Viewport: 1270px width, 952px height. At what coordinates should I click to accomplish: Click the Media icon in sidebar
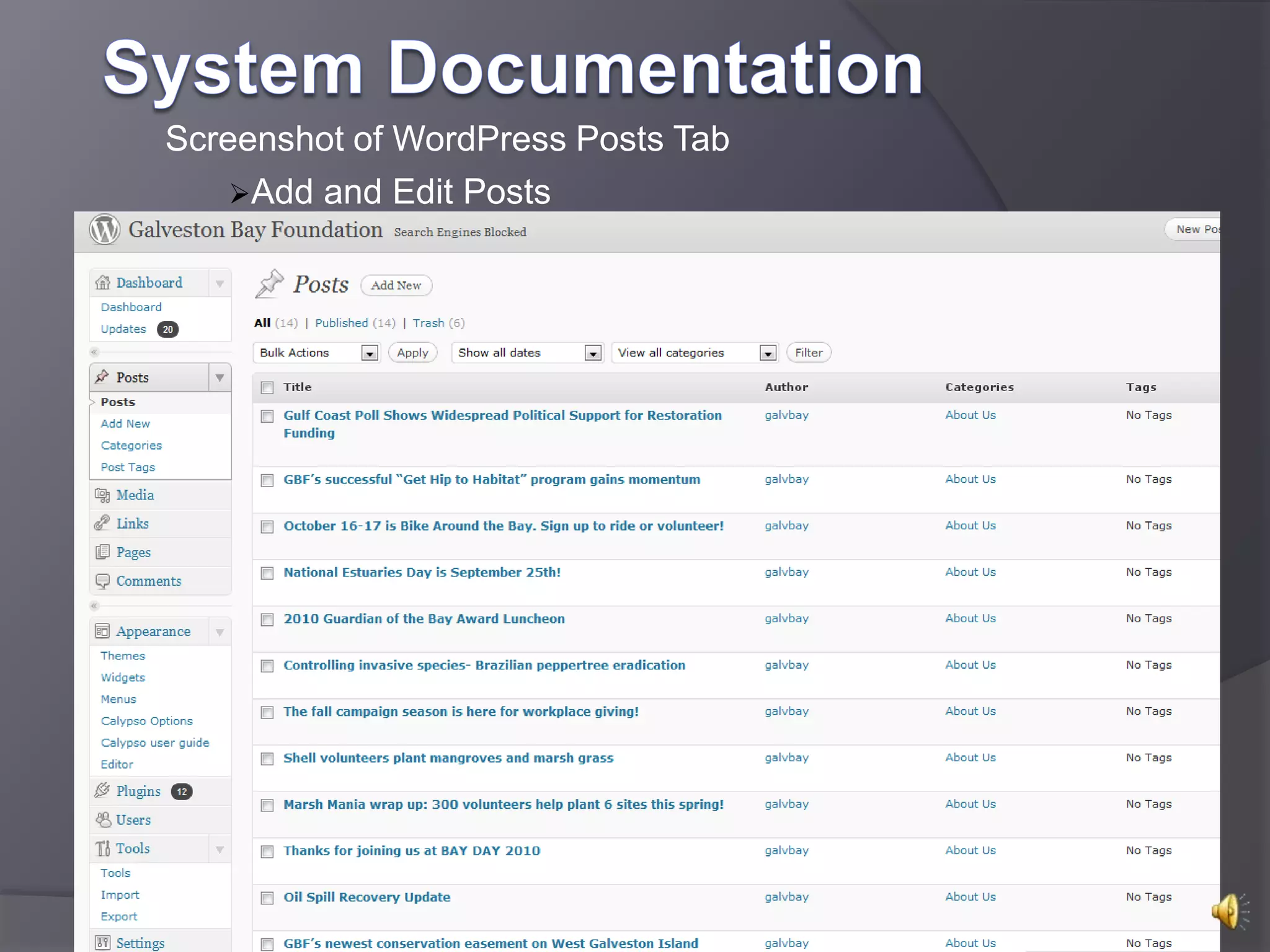coord(102,495)
